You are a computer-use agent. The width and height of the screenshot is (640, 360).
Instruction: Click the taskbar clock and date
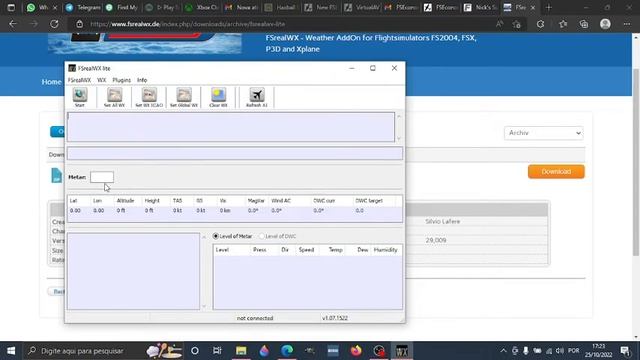click(598, 351)
